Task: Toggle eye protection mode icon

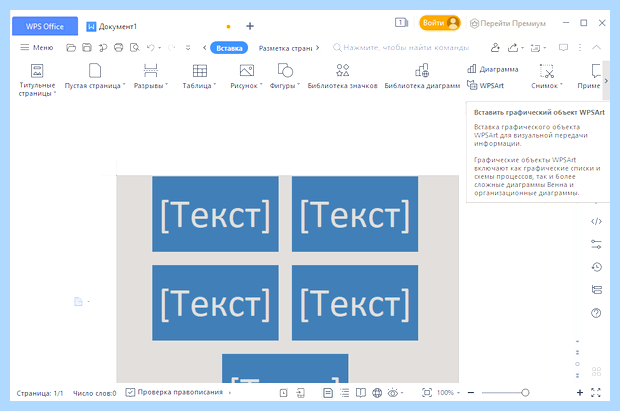Action: 393,393
